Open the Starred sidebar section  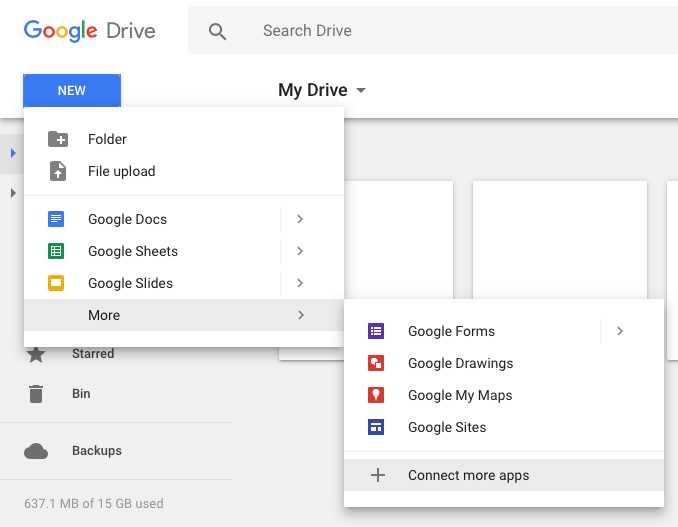[x=93, y=354]
